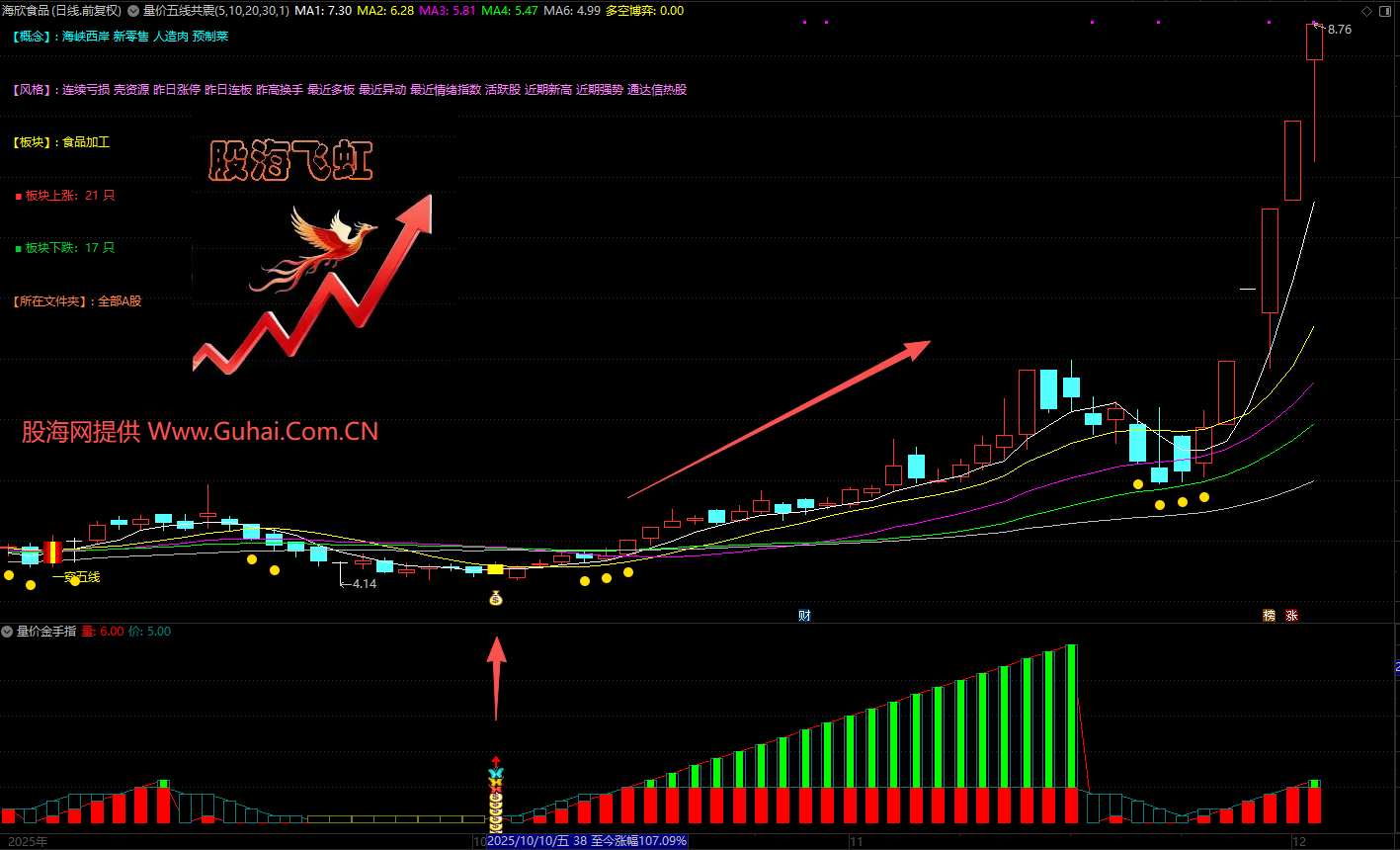The image size is (1400, 850).
Task: Click the 食品加工 sector name
Action: pos(86,142)
